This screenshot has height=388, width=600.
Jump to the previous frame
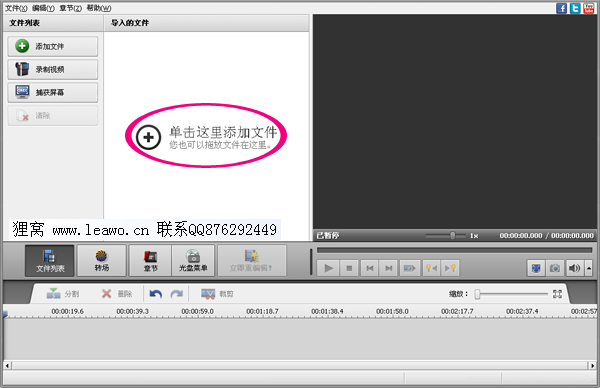coord(370,268)
